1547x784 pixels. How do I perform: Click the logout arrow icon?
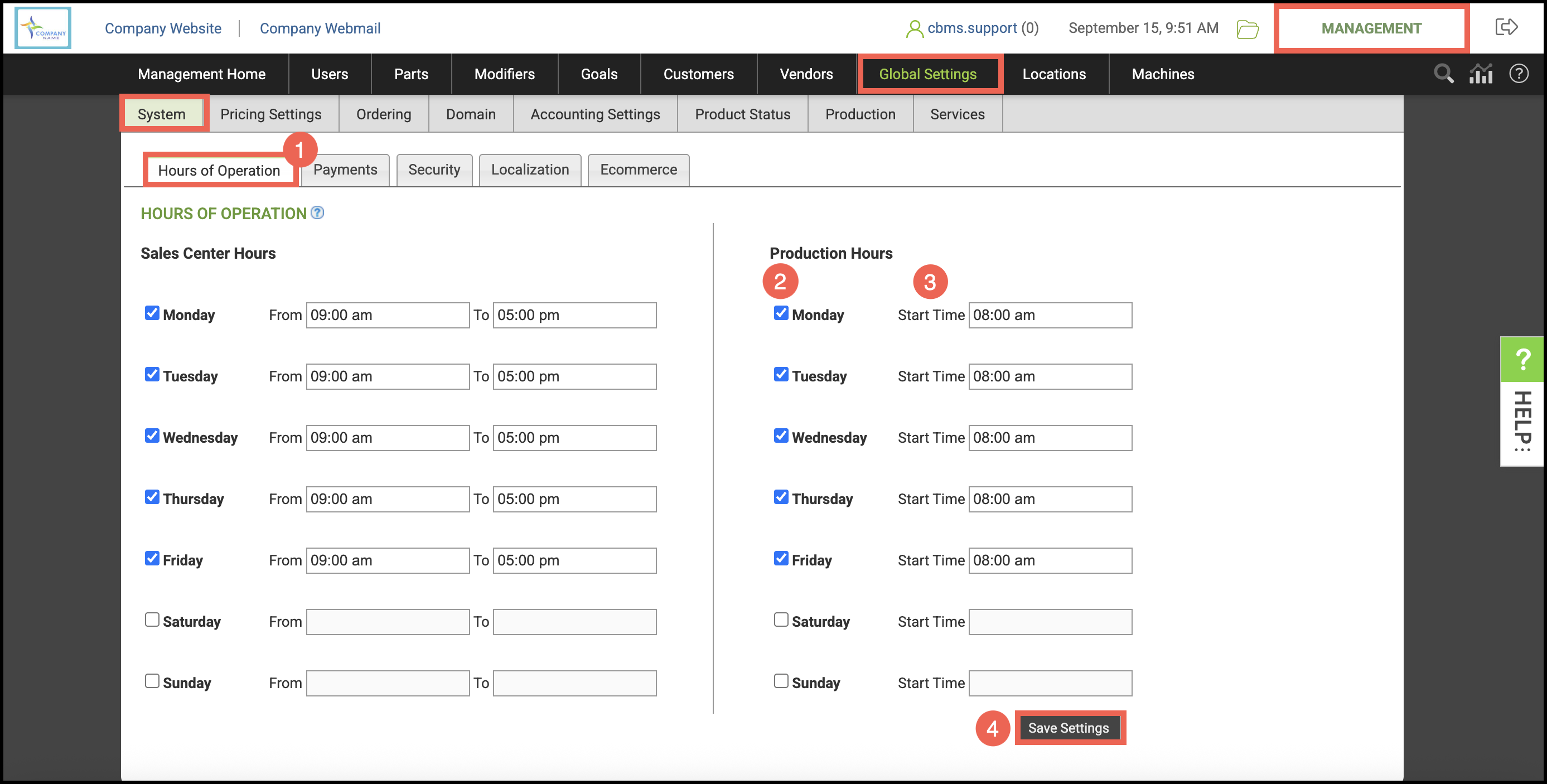(1506, 27)
